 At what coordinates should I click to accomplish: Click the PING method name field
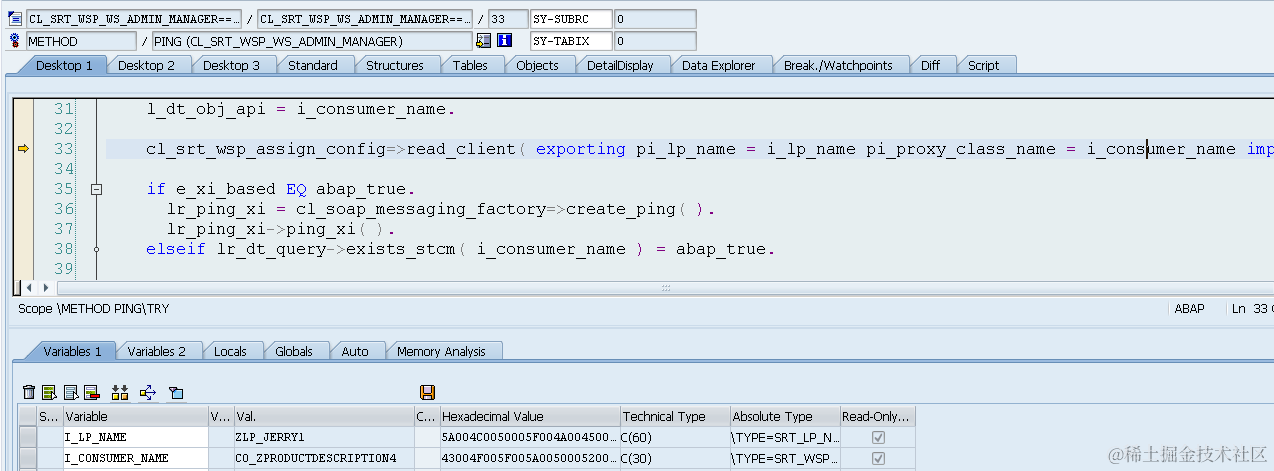311,41
